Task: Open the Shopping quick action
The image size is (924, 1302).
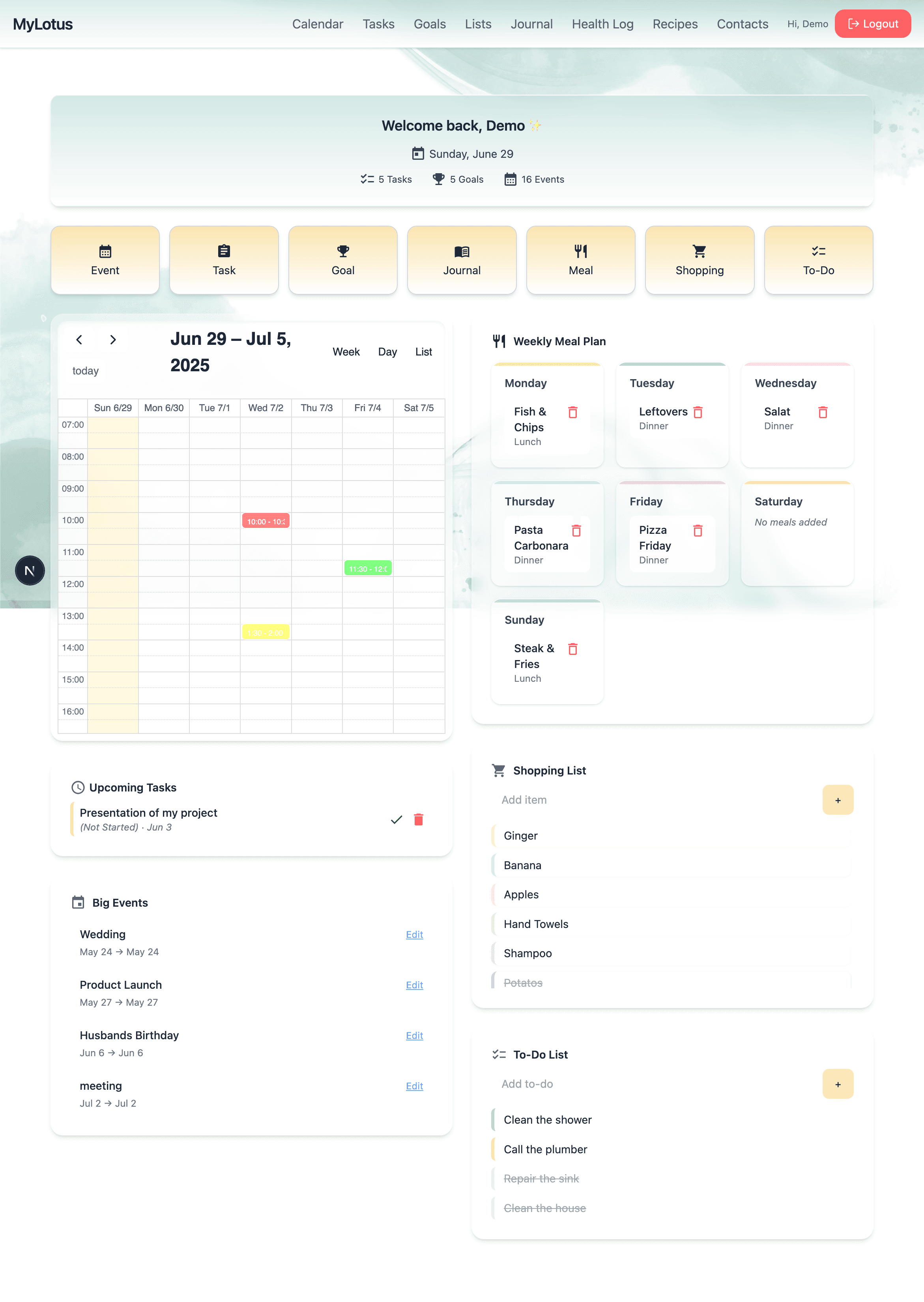Action: pyautogui.click(x=699, y=260)
